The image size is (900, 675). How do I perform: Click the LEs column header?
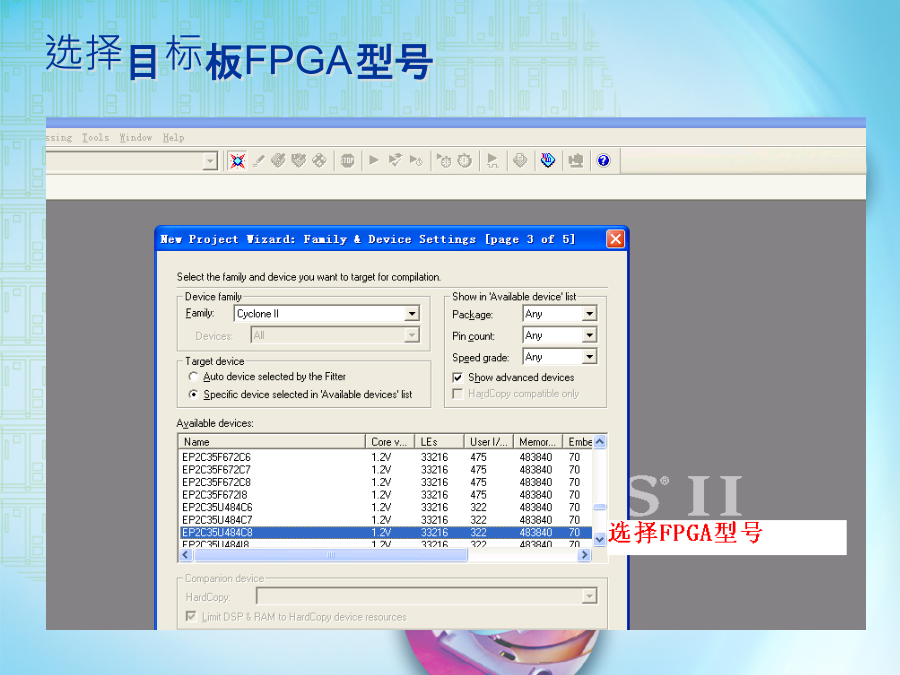coord(439,442)
